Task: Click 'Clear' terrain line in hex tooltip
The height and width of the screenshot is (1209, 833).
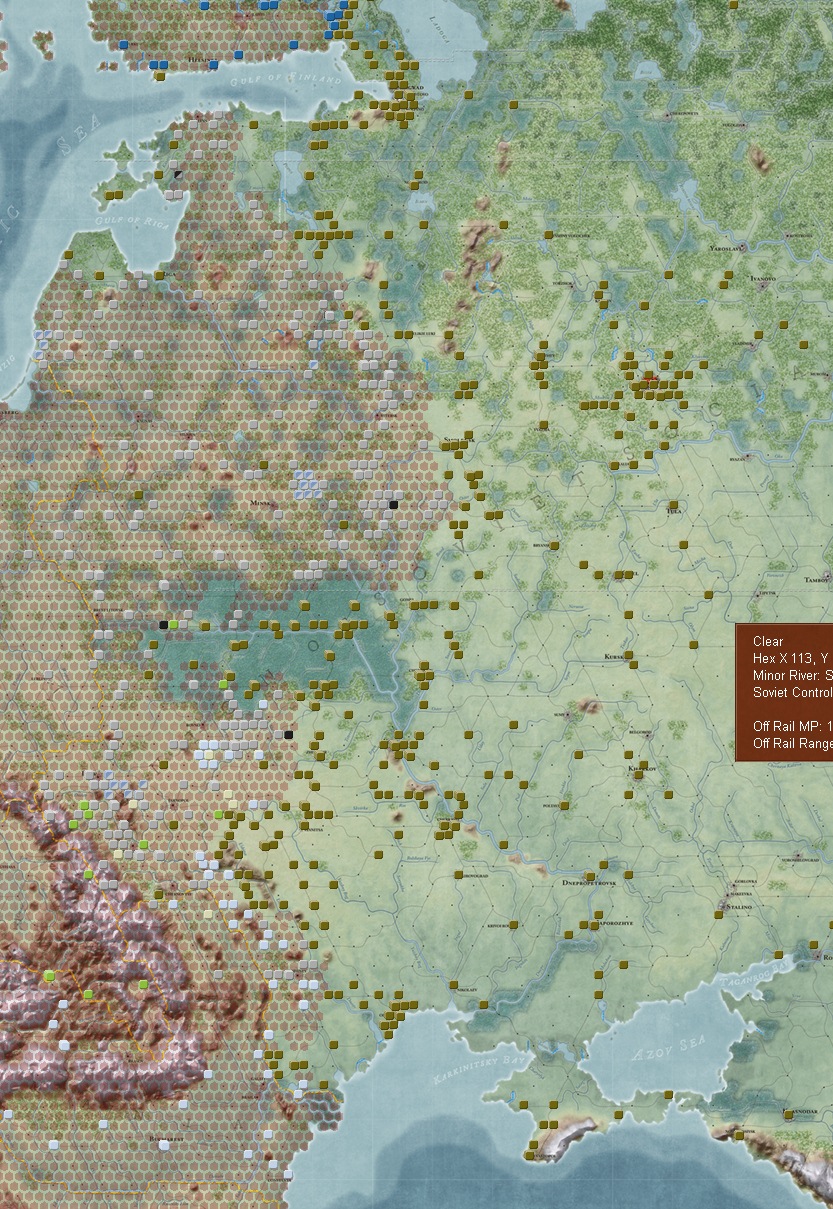Action: pyautogui.click(x=769, y=641)
